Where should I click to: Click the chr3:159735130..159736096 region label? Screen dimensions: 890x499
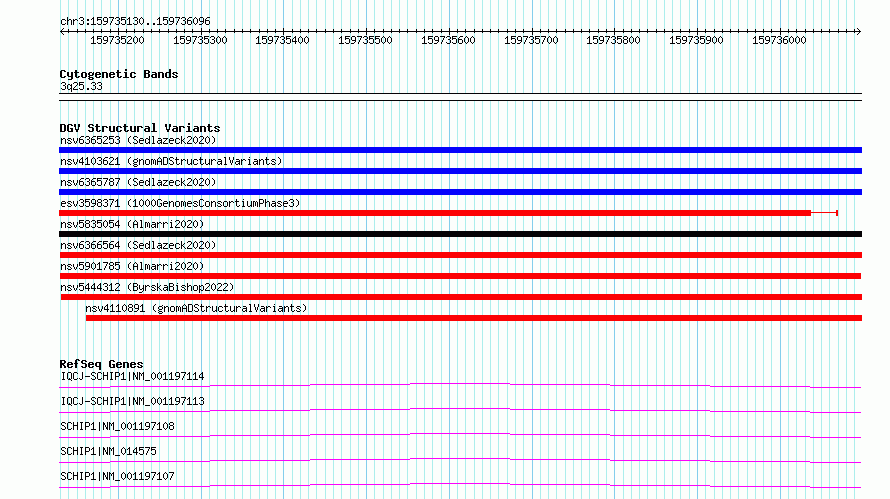tap(135, 21)
